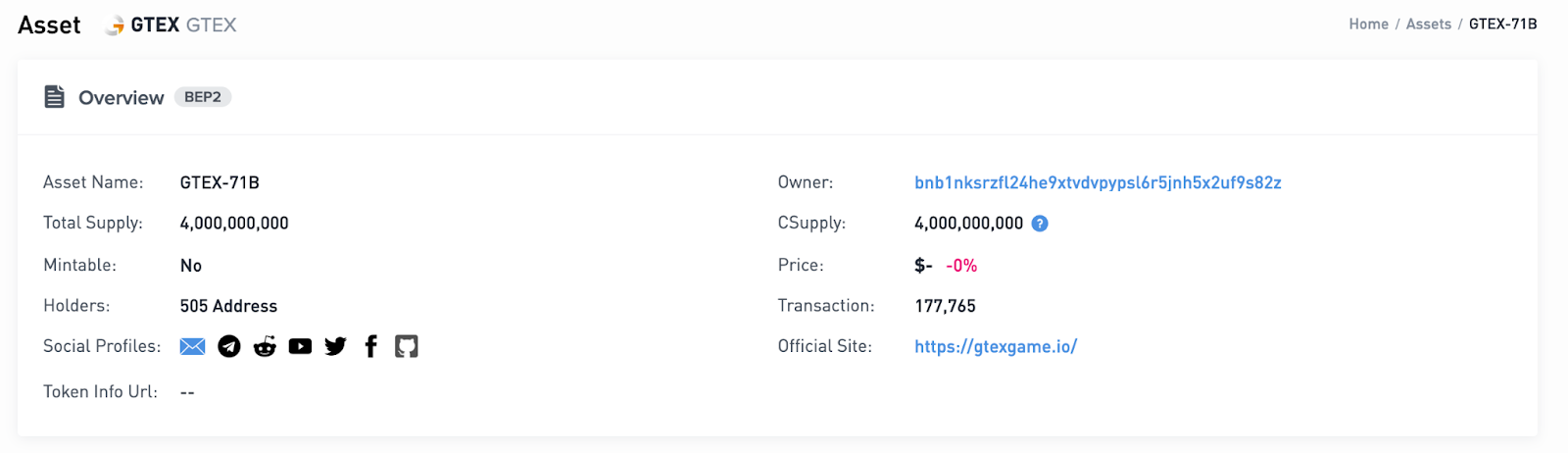This screenshot has height=453, width=1568.
Task: Visit the official site gtexgame.io link
Action: [x=996, y=346]
